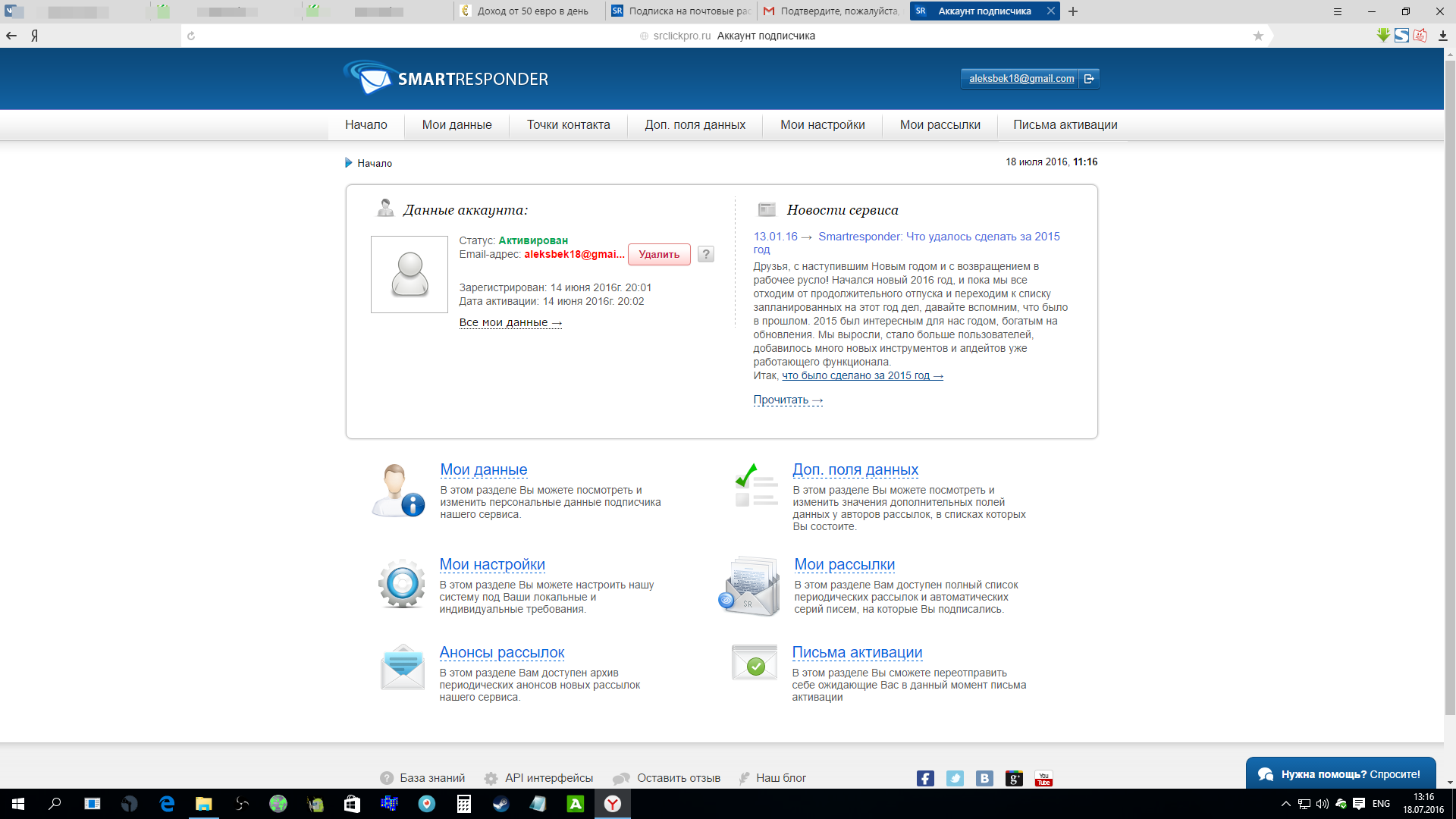
Task: Click the Оставить отзыв footer link
Action: (679, 778)
